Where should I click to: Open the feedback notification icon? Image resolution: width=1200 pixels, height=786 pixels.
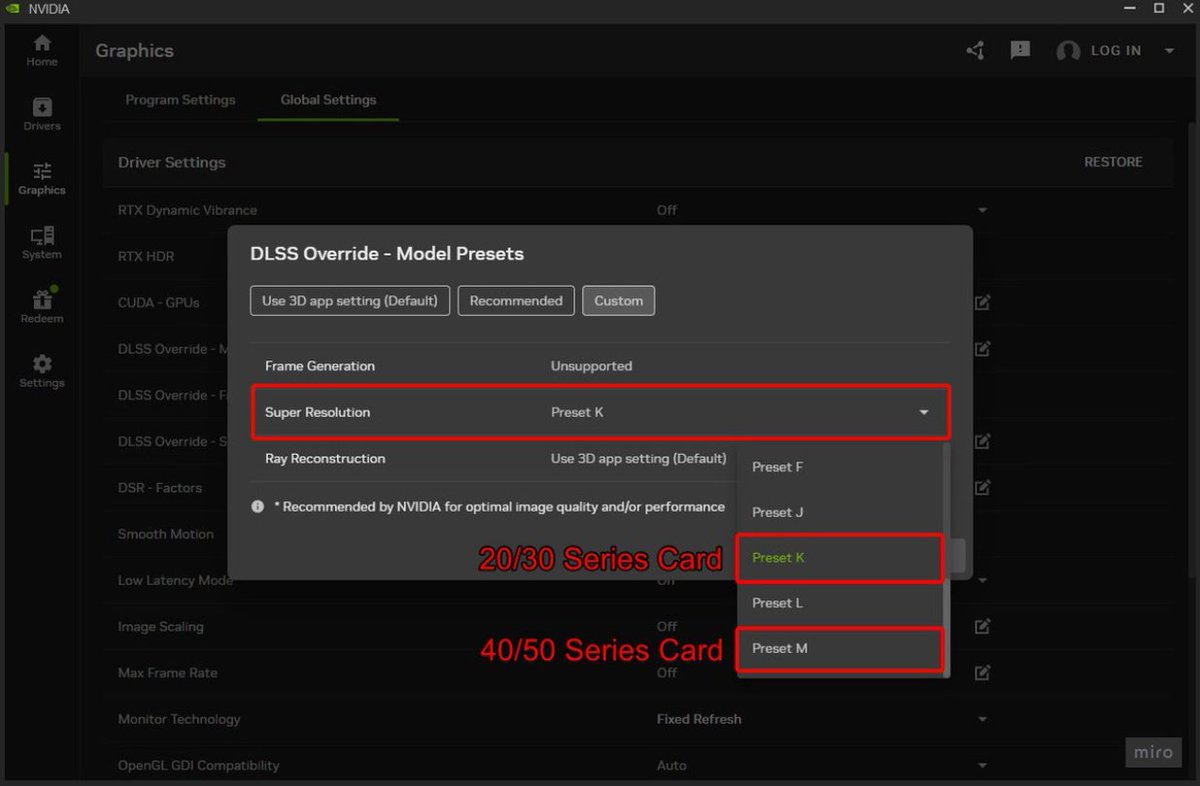(1020, 50)
